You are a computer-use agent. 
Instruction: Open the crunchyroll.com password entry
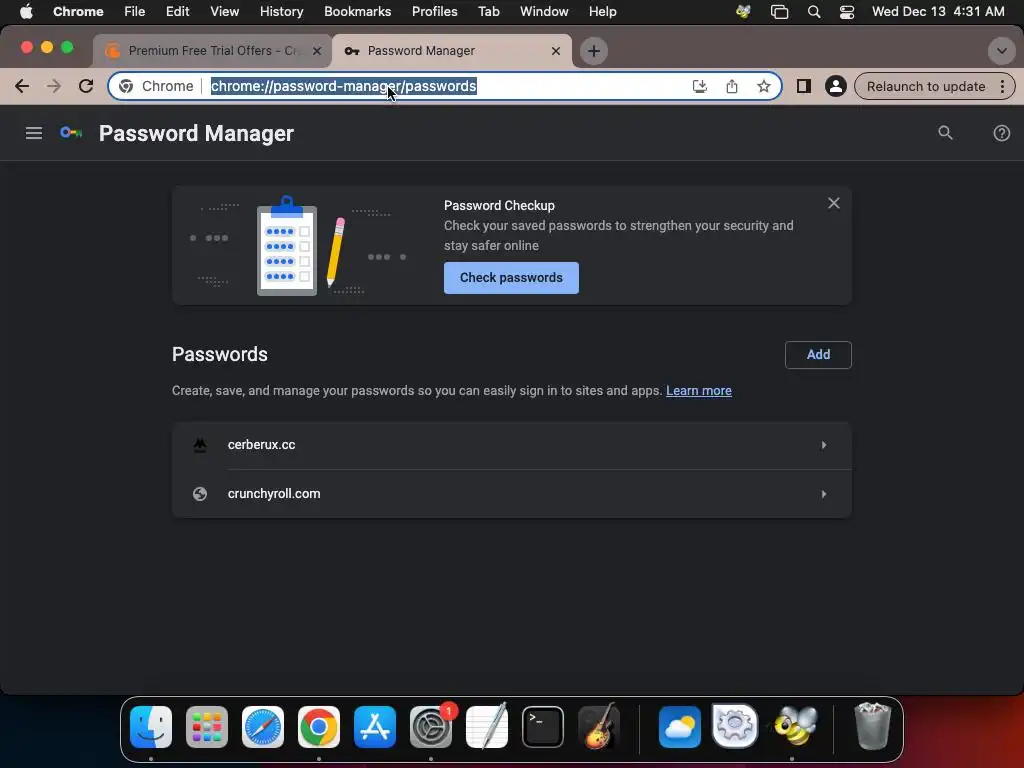click(511, 494)
